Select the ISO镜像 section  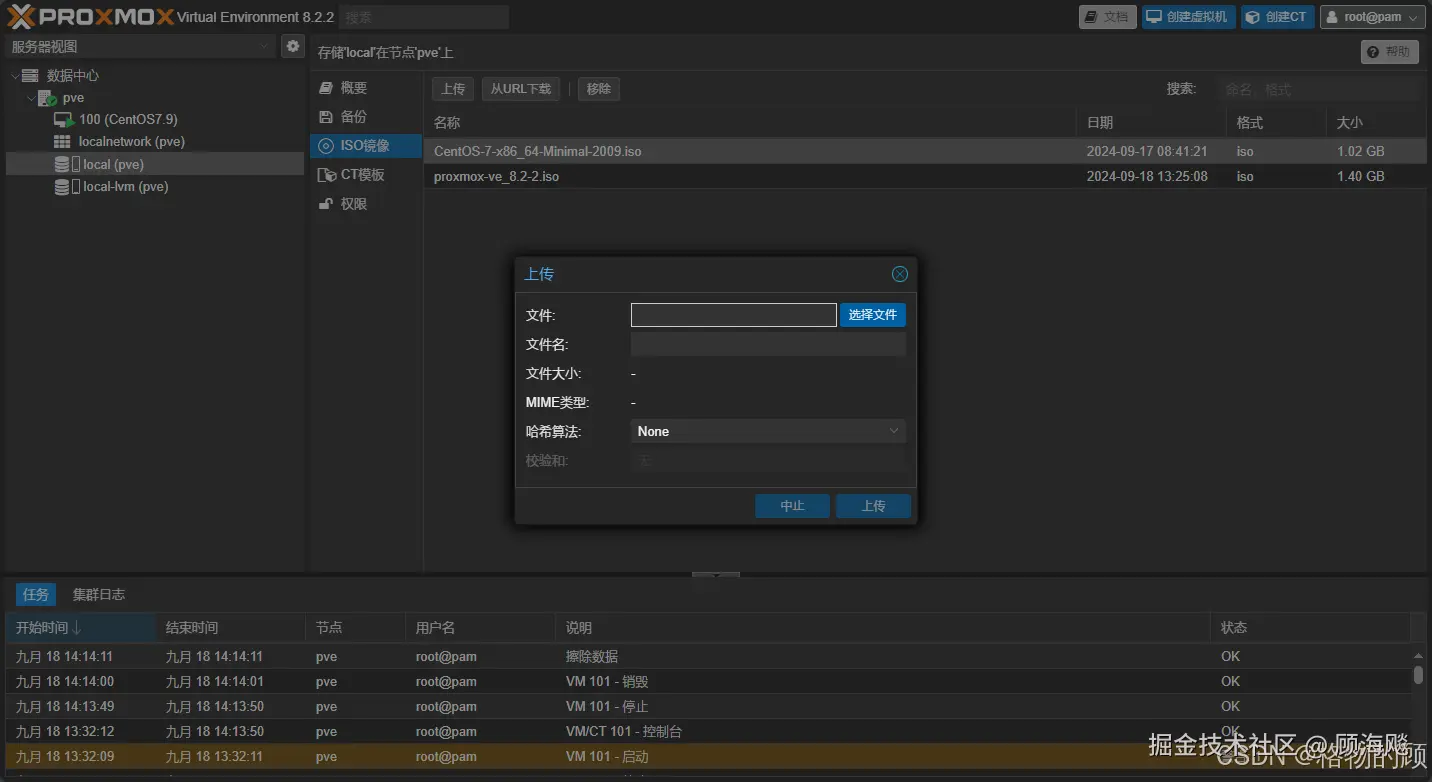click(x=365, y=146)
